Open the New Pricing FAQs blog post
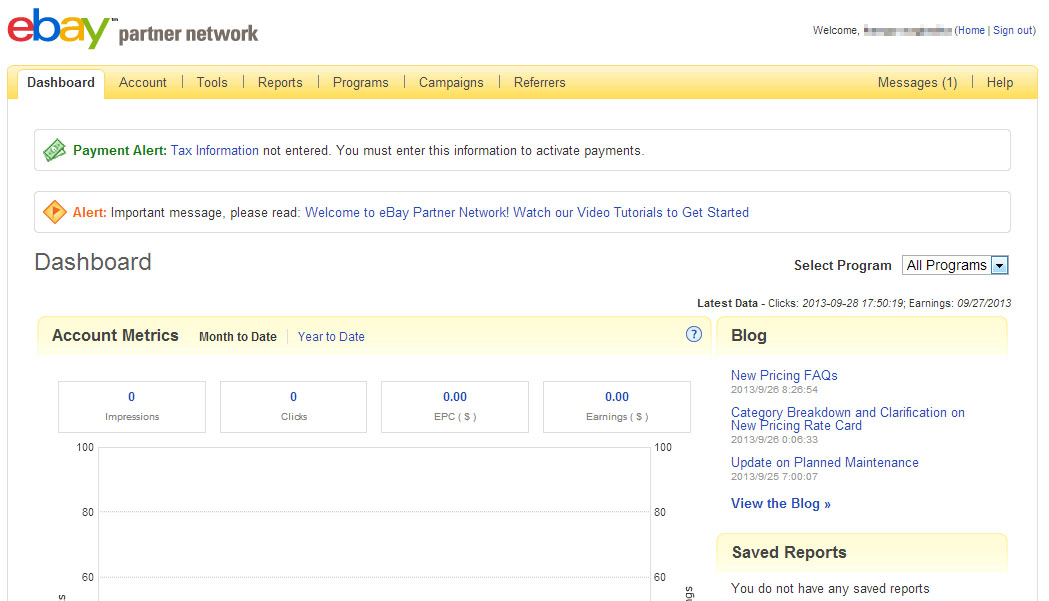Screen dimensions: 1049x601 [784, 375]
